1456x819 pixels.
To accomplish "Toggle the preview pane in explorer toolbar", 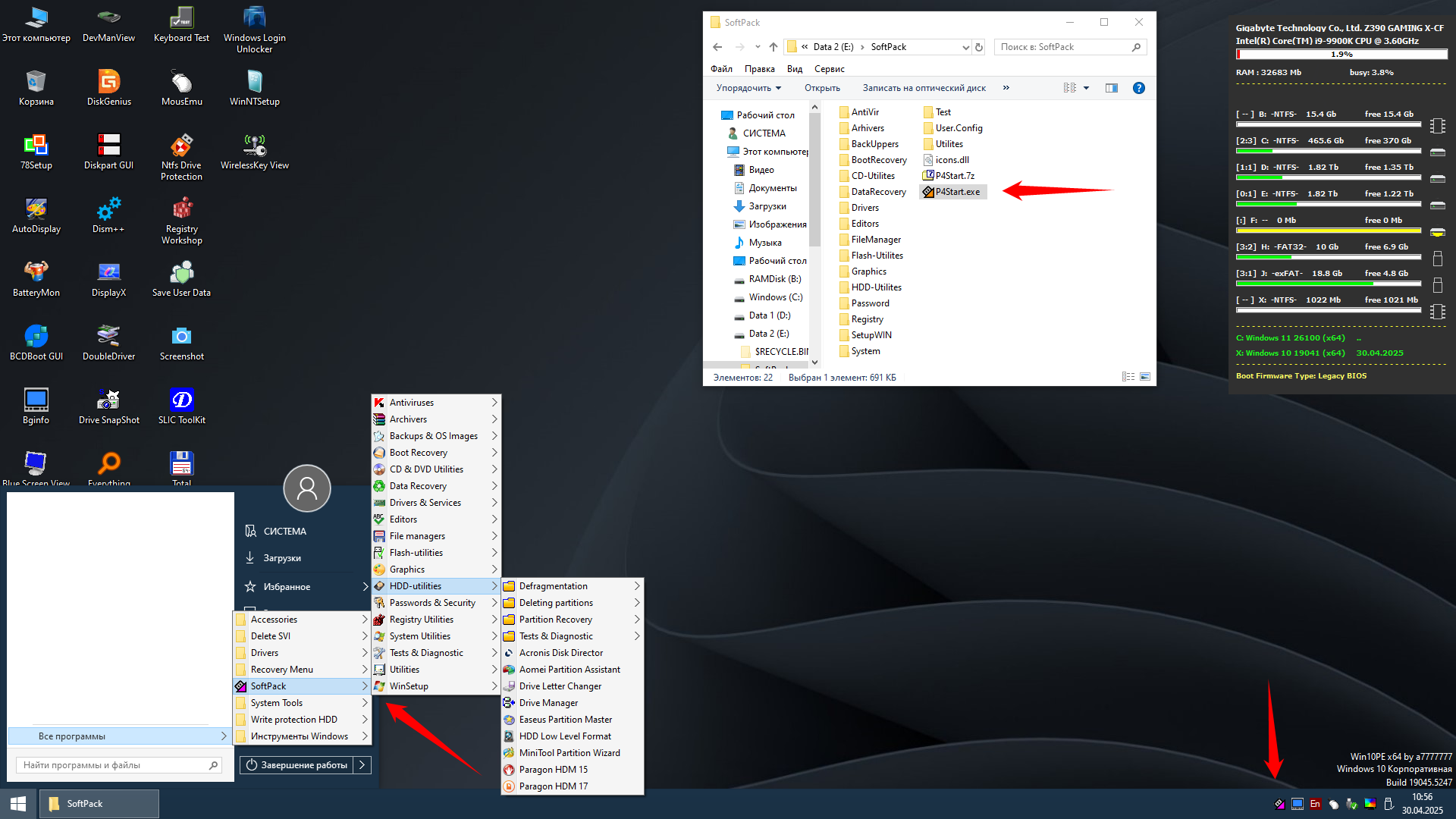I will [1111, 88].
